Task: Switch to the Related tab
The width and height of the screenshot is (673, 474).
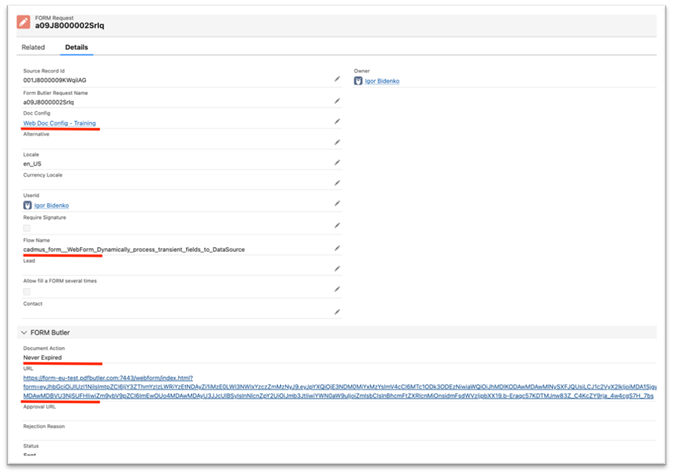Action: pos(33,47)
